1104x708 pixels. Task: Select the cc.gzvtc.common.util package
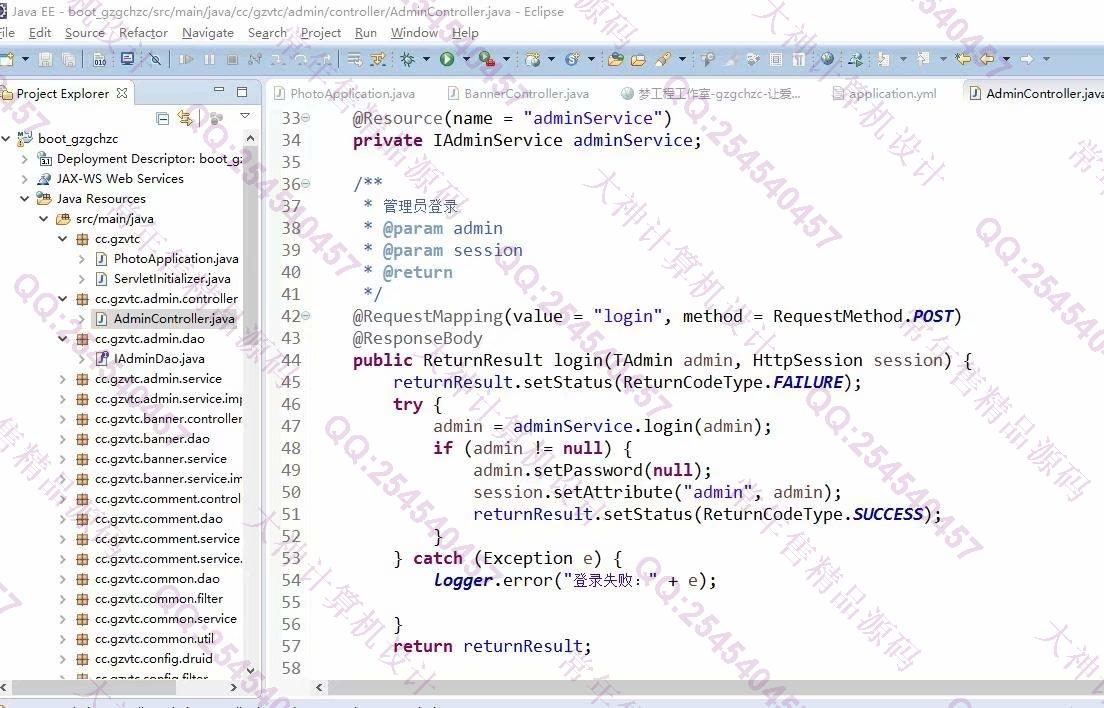[154, 639]
